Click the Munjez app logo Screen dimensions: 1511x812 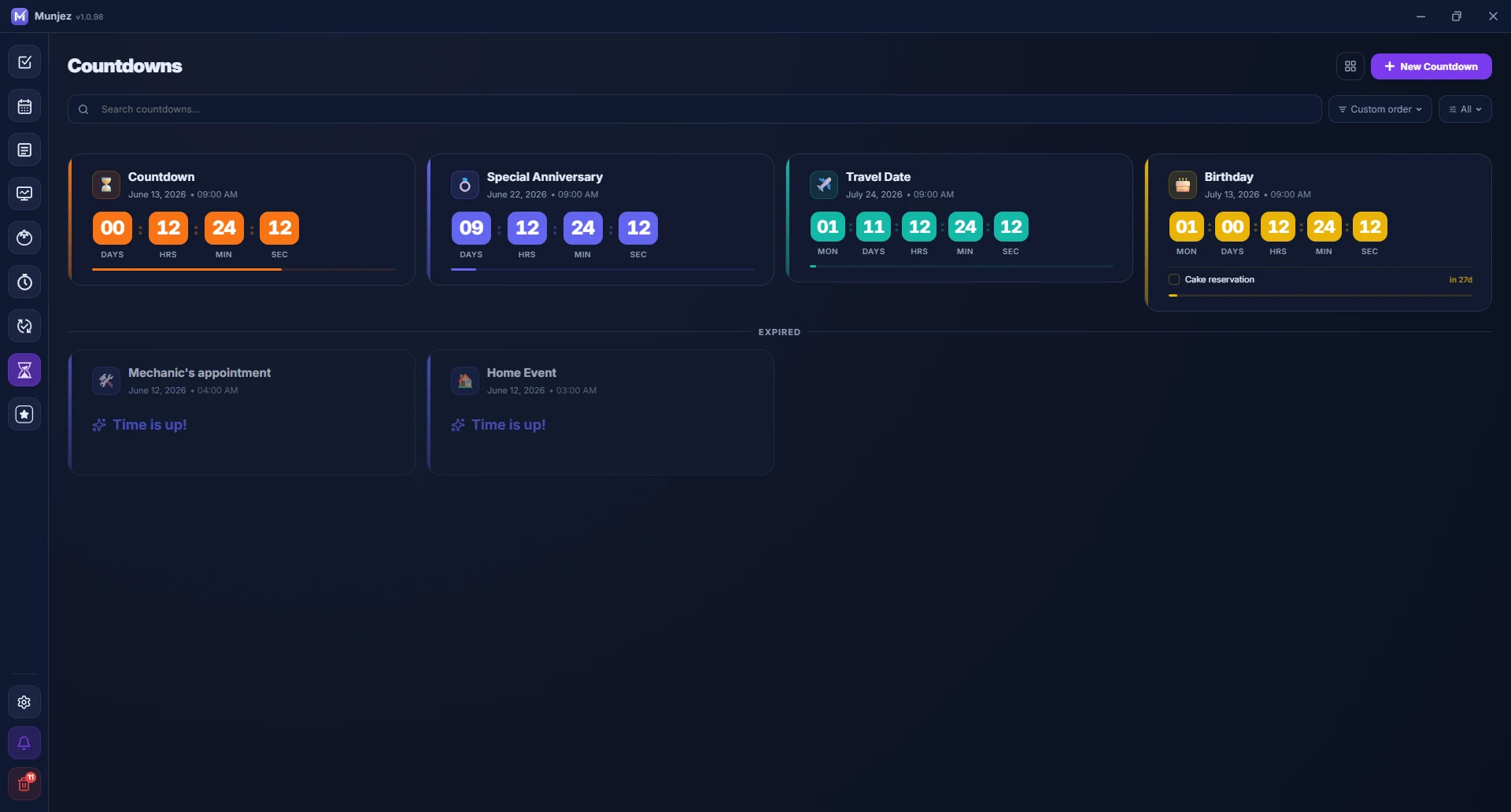[20, 16]
